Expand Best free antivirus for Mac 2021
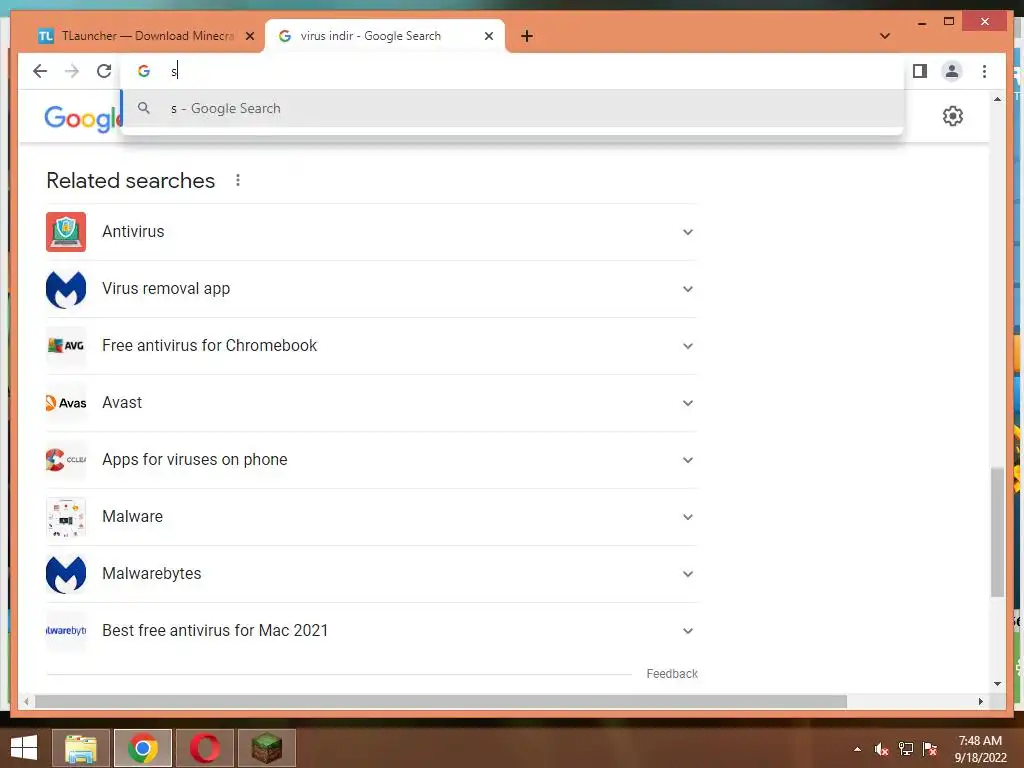The image size is (1024, 768). (688, 631)
